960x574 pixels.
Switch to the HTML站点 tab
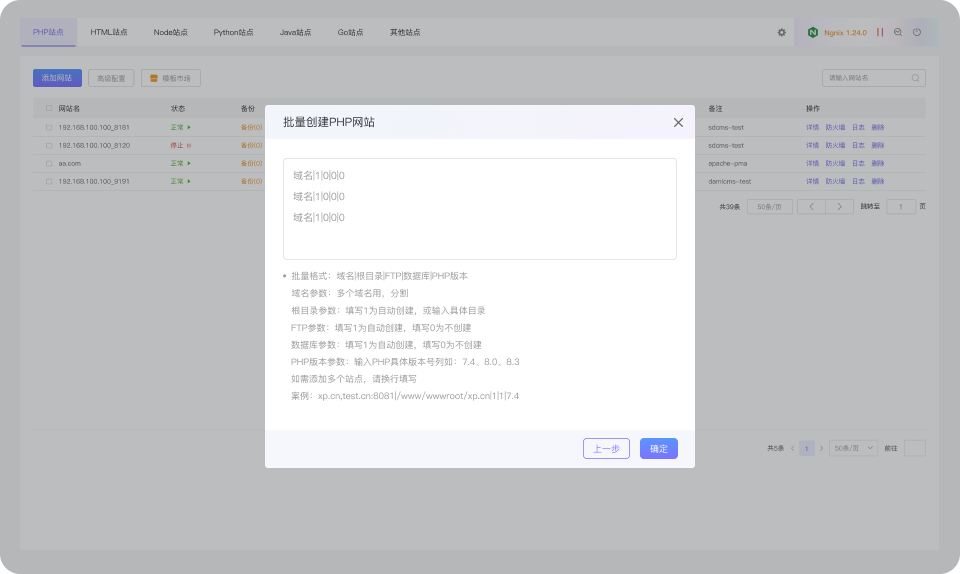coord(109,32)
